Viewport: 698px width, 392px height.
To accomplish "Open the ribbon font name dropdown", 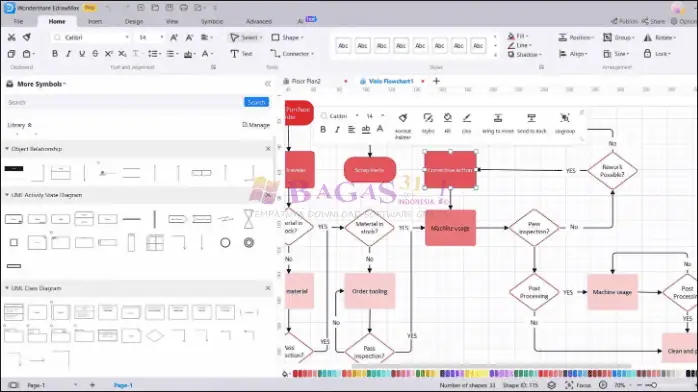I will point(127,37).
